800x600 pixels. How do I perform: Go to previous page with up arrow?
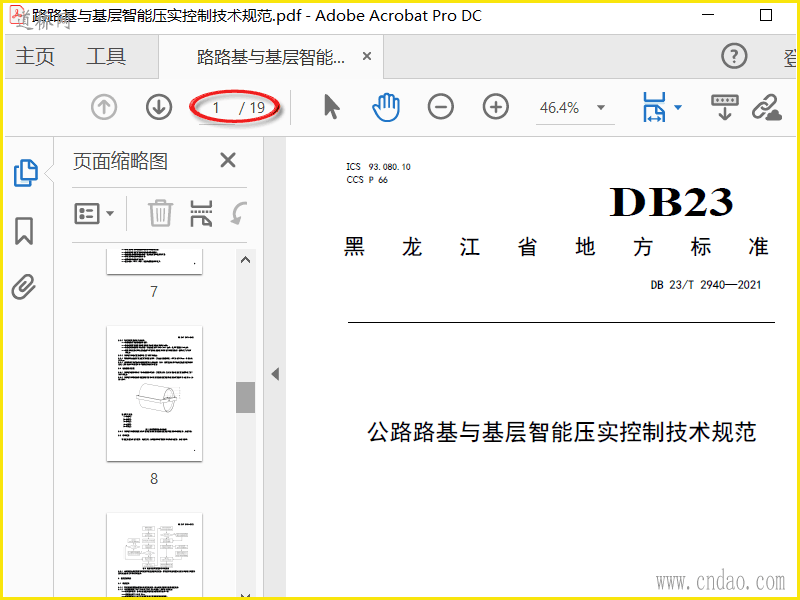point(104,108)
